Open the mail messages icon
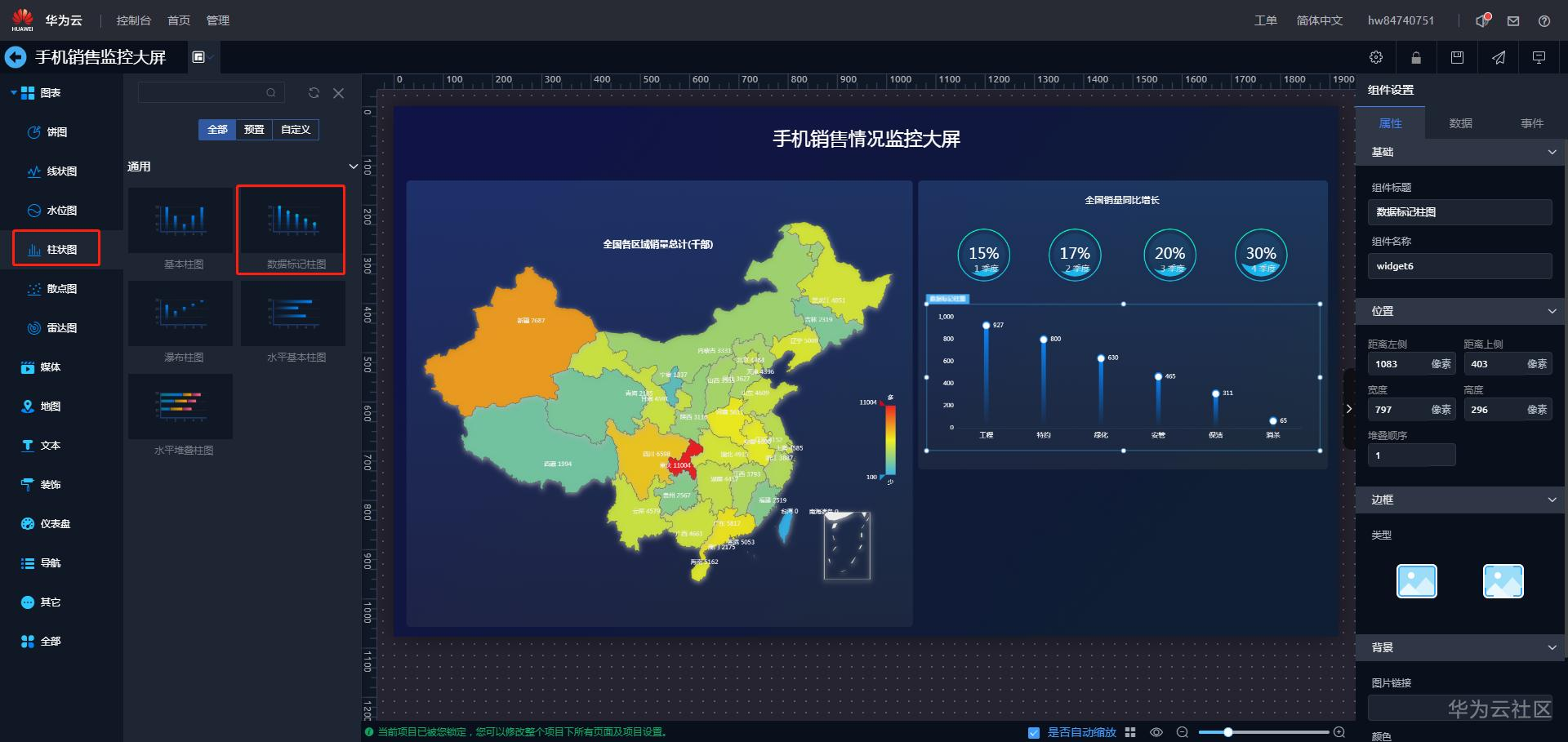 pos(1513,21)
